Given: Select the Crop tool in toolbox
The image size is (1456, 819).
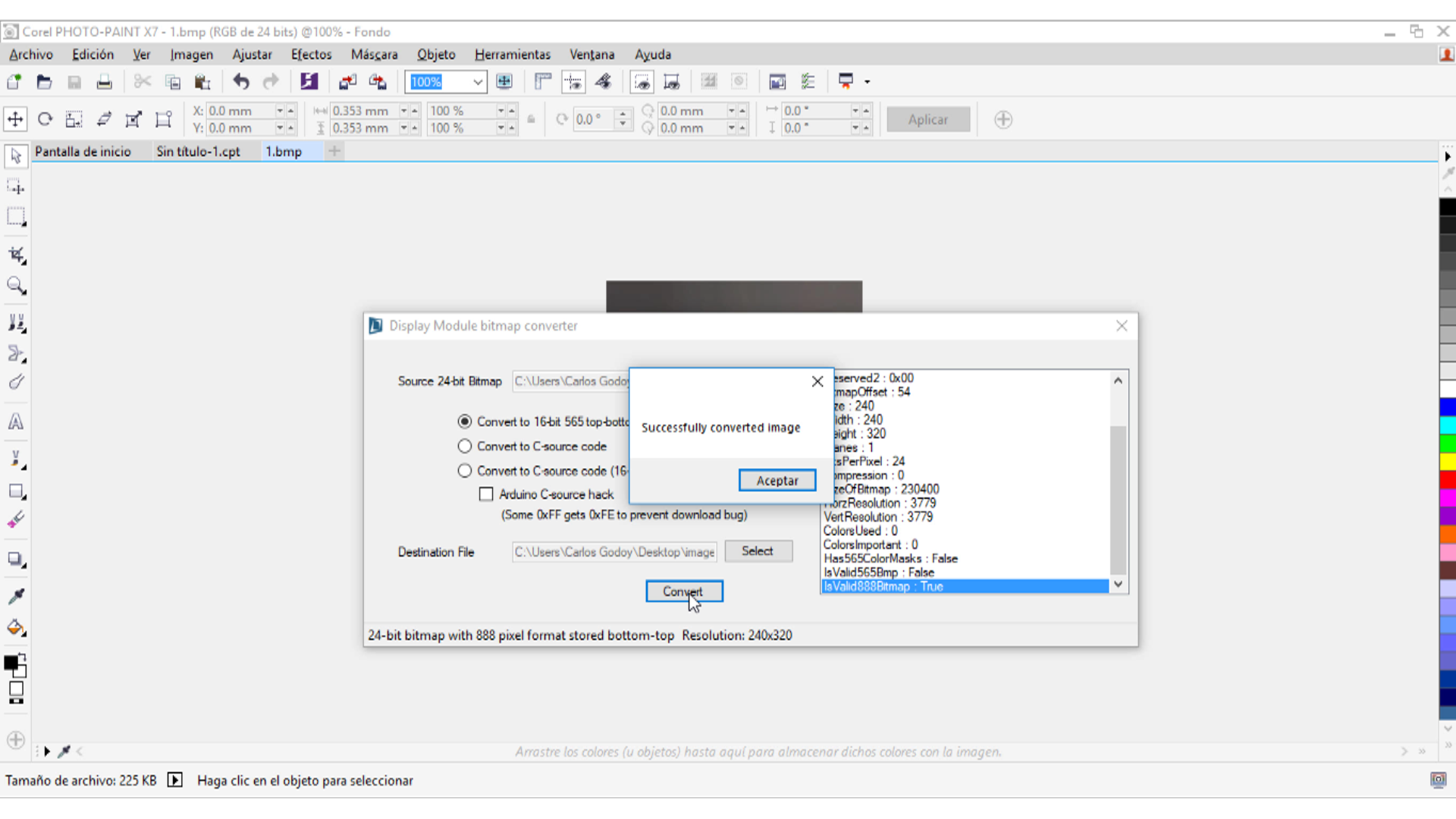Looking at the screenshot, I should click(x=16, y=256).
